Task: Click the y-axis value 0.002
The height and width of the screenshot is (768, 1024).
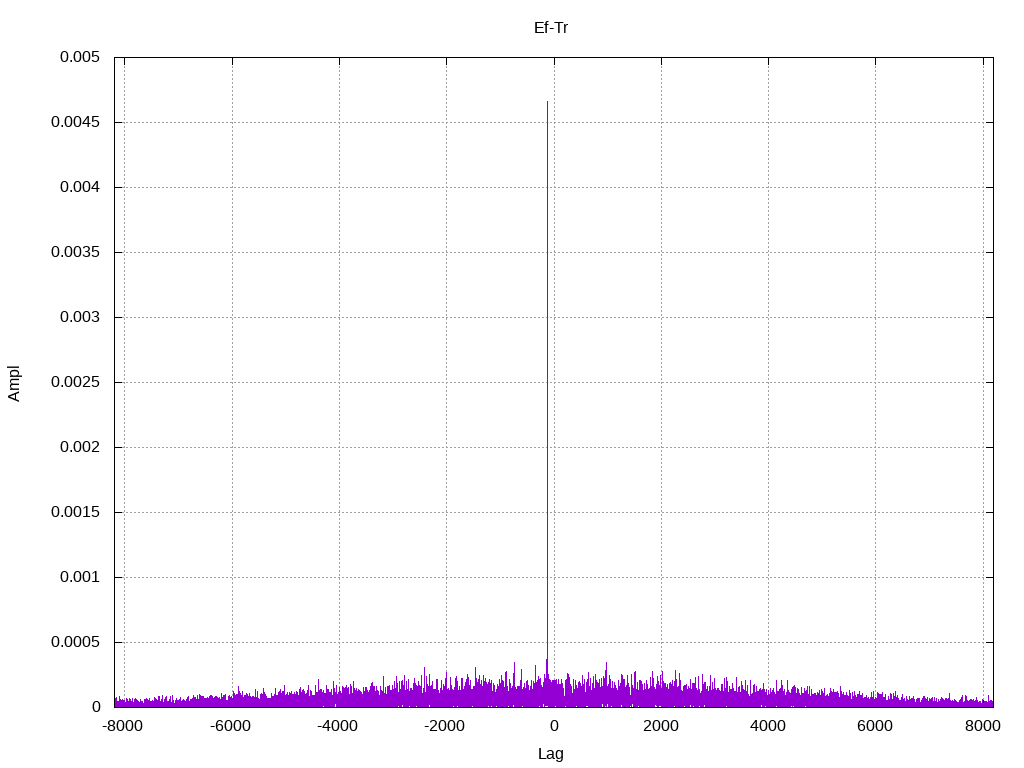Action: [x=80, y=447]
